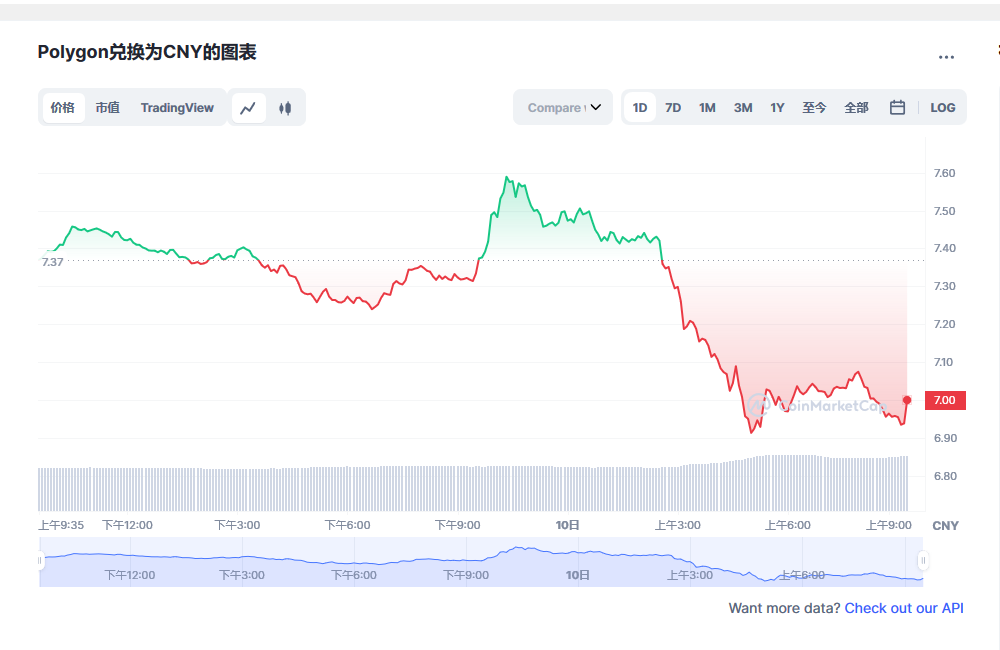Select the 1Y time range
Screen dimensions: 1000x650
pyautogui.click(x=777, y=108)
